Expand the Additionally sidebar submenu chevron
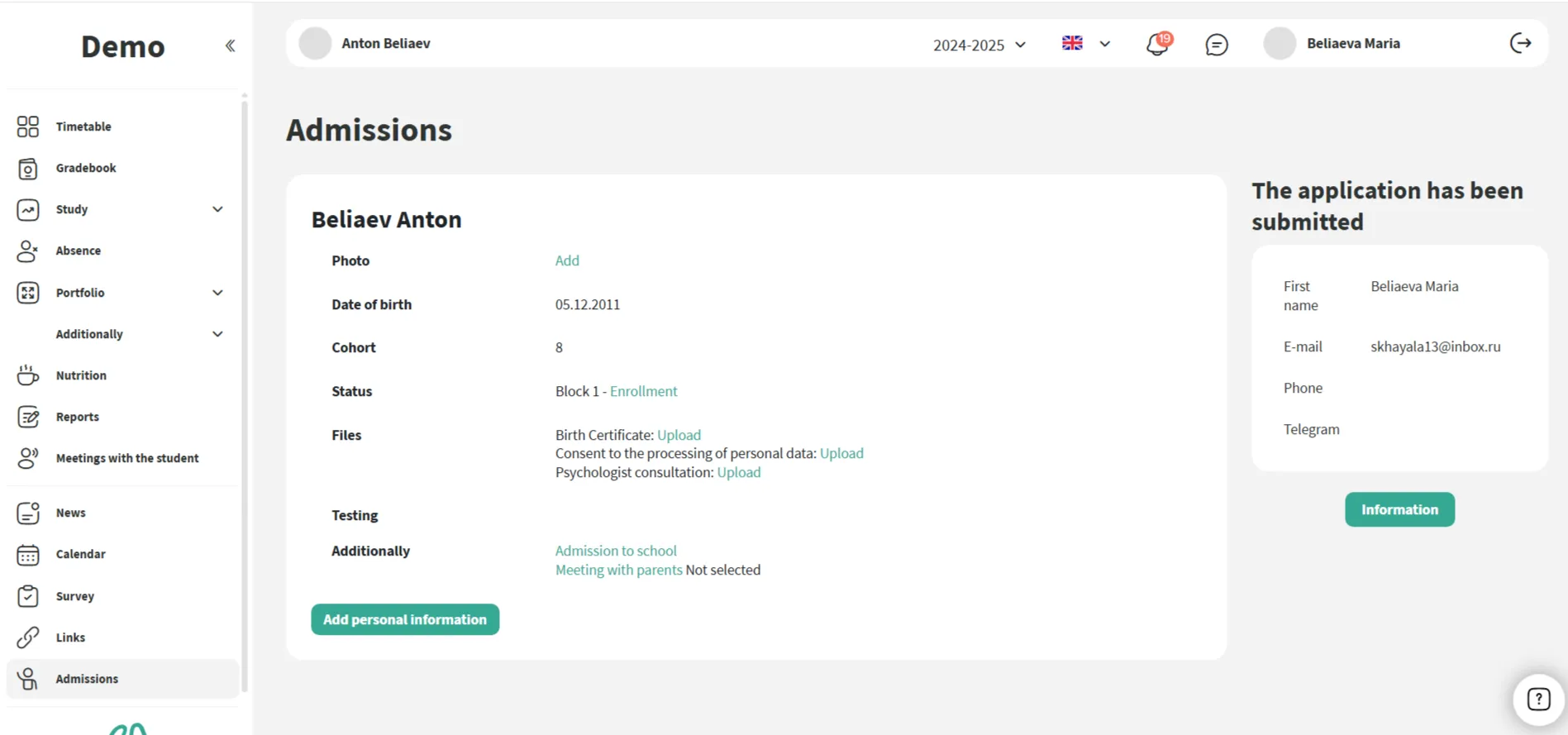Screen dimensions: 1568x735 click(x=217, y=334)
